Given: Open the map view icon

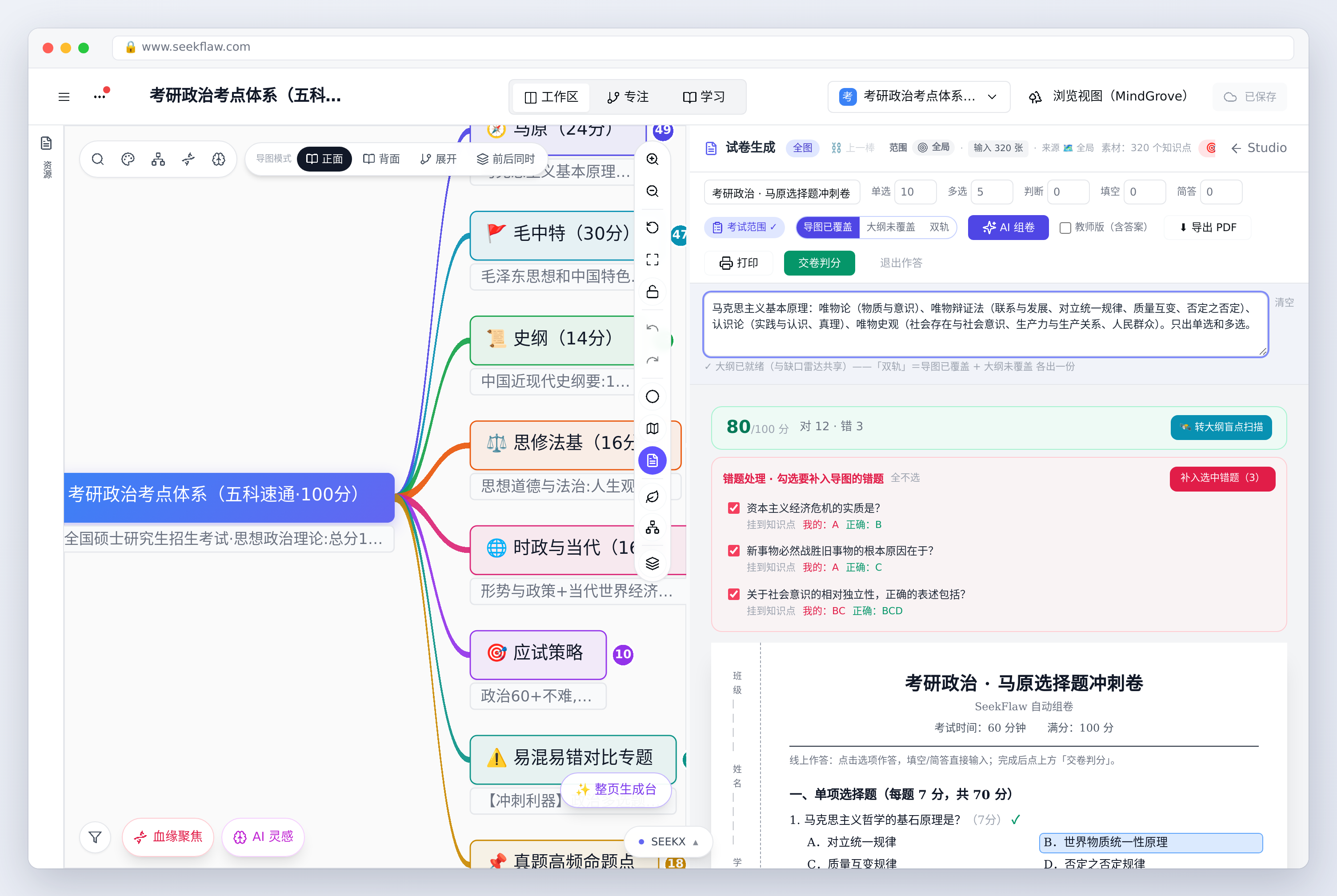Looking at the screenshot, I should click(652, 428).
